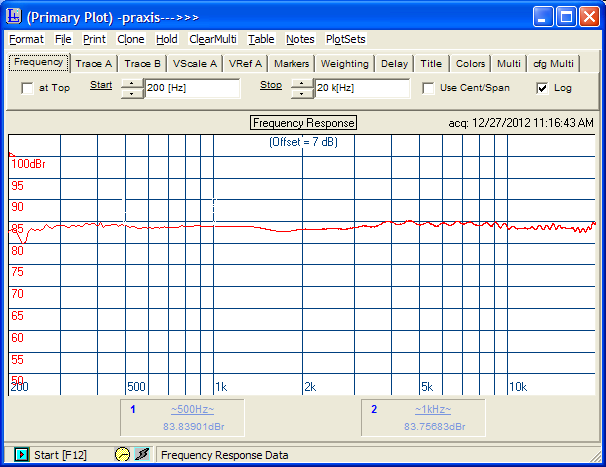Click the 83.83901dBr marker 1 value
The image size is (606, 467).
pyautogui.click(x=194, y=426)
